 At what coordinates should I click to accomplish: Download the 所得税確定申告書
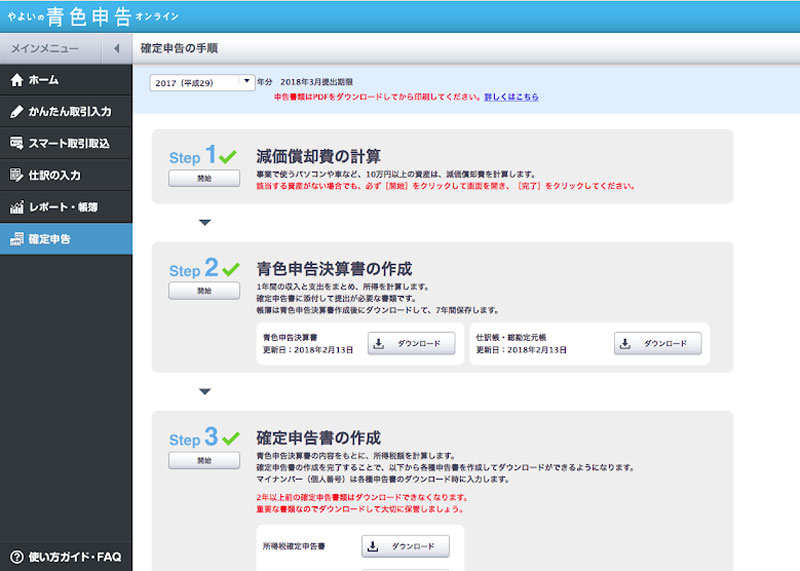(x=405, y=546)
